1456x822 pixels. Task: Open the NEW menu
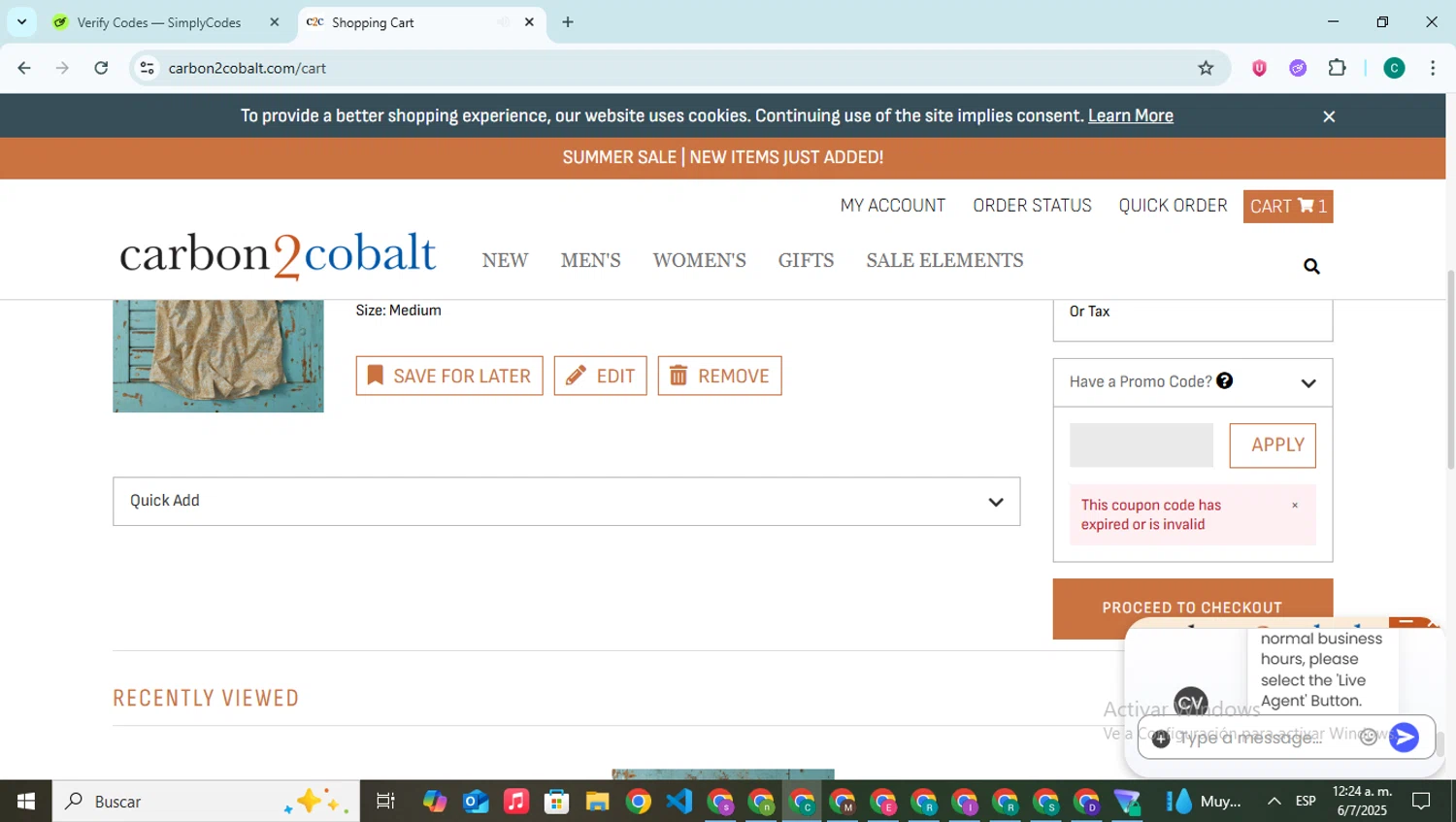pyautogui.click(x=505, y=260)
